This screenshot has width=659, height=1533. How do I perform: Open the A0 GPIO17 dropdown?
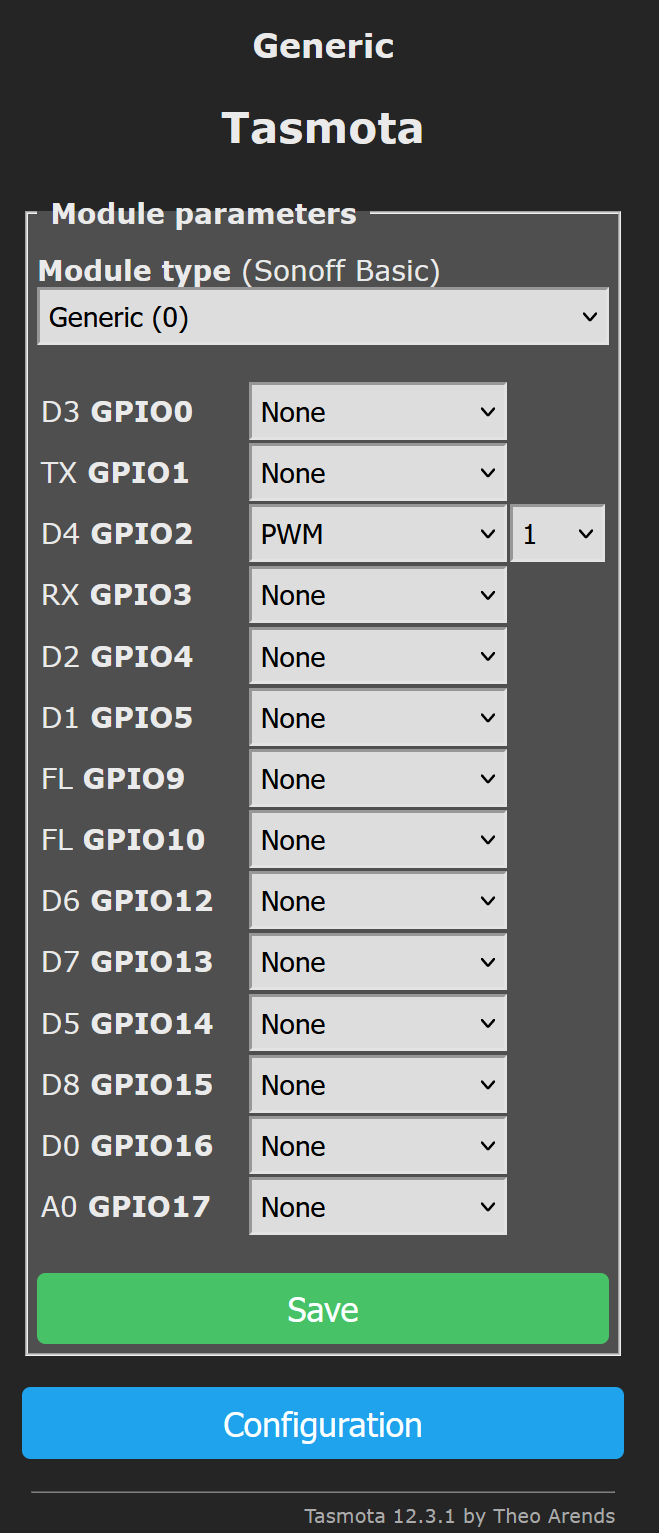(x=378, y=1207)
